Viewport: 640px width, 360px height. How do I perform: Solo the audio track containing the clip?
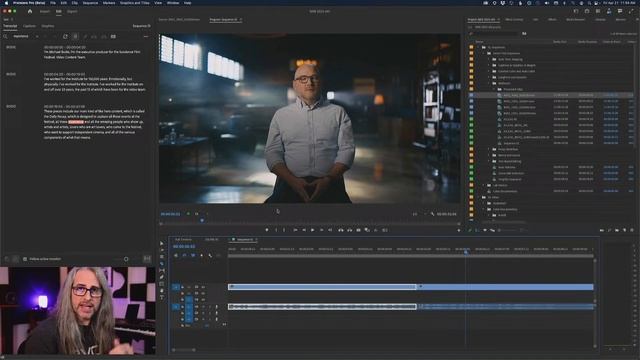[x=209, y=307]
